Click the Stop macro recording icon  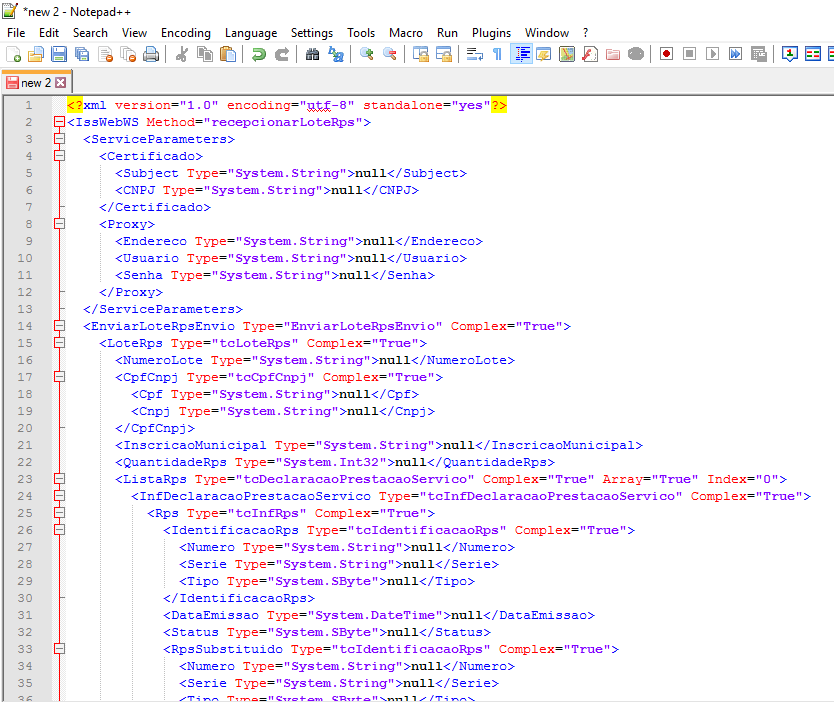pos(689,54)
